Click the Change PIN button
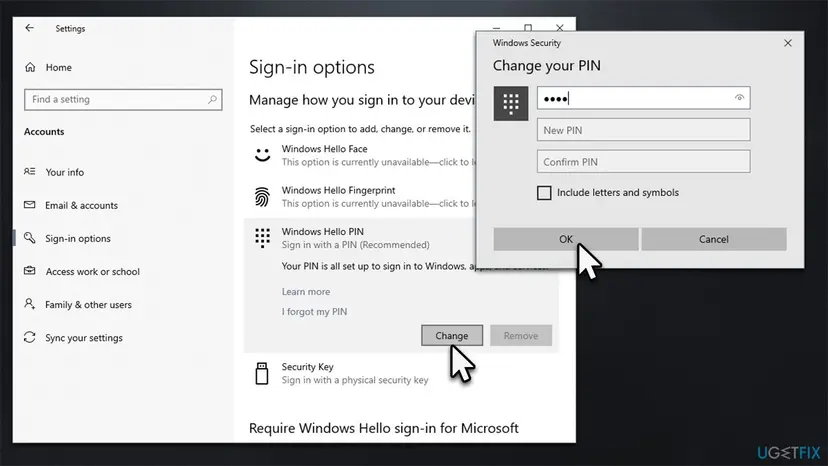The image size is (828, 466). click(452, 335)
